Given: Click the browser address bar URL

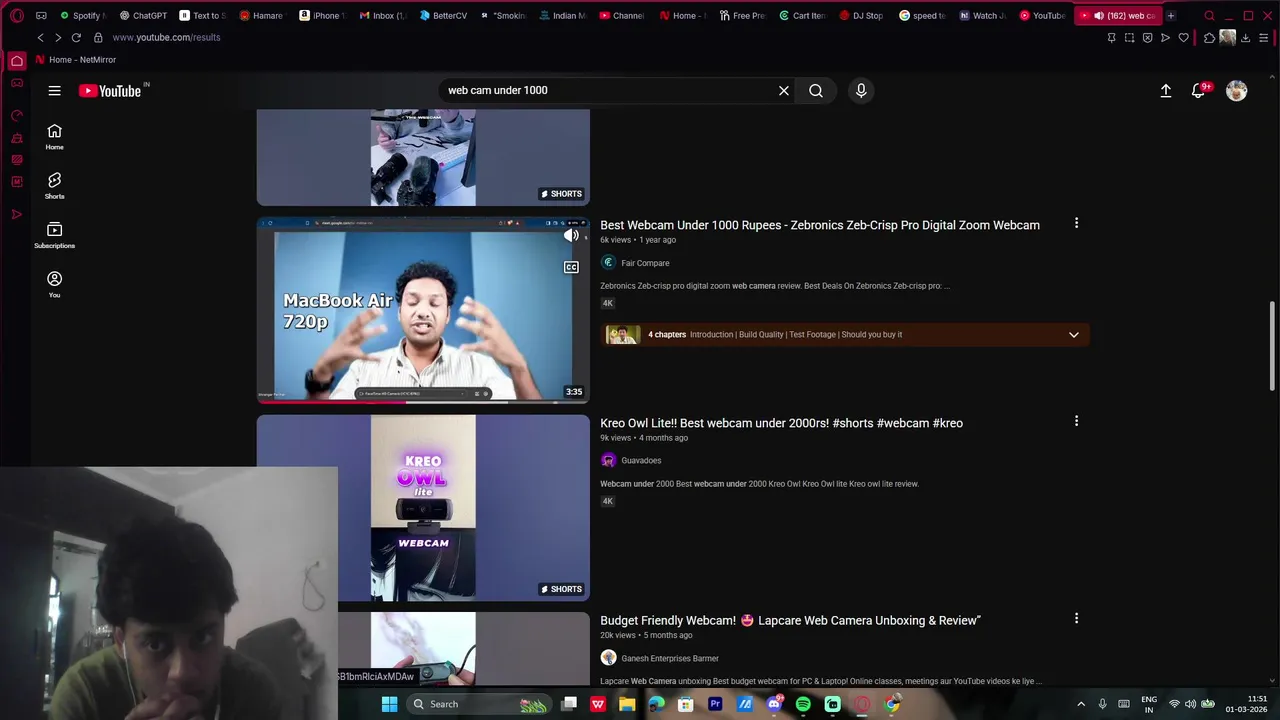Looking at the screenshot, I should pos(166,37).
